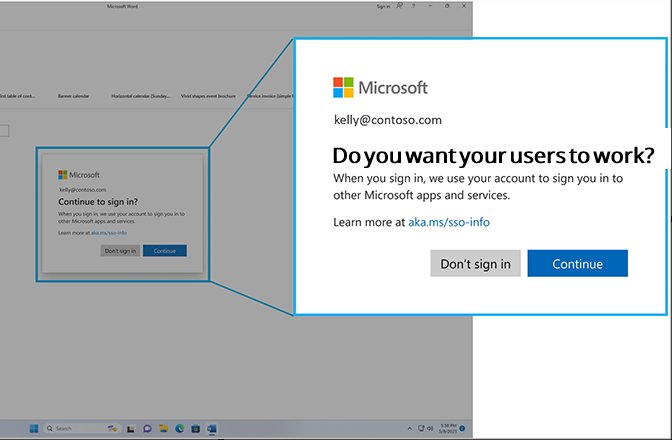Open aka.ms/sso-info link in the small dialog
Screen dimensions: 672x440
109,233
